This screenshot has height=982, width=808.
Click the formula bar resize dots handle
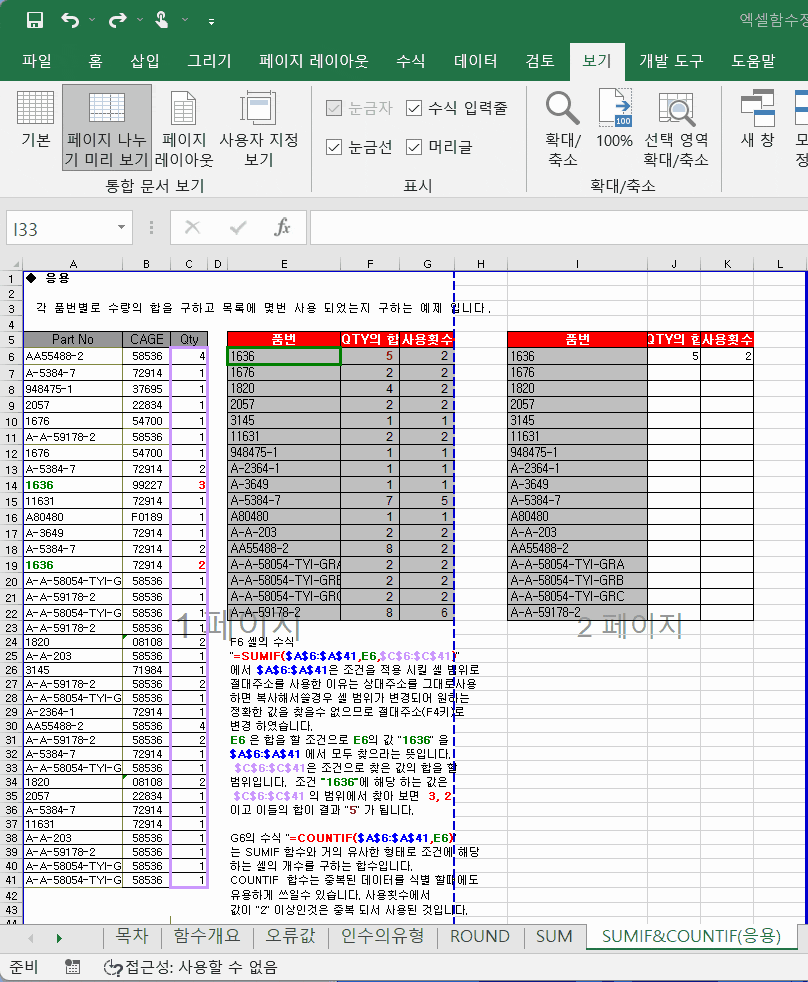(151, 227)
